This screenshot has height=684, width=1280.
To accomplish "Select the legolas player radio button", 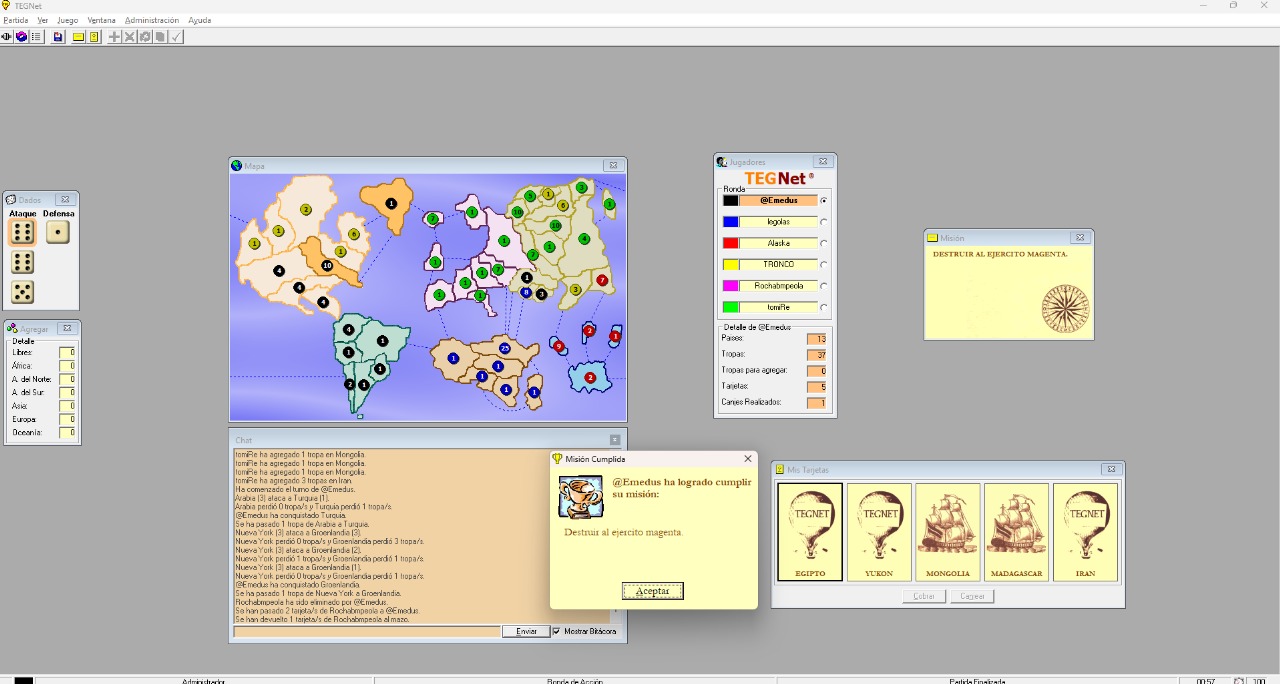I will pos(824,222).
